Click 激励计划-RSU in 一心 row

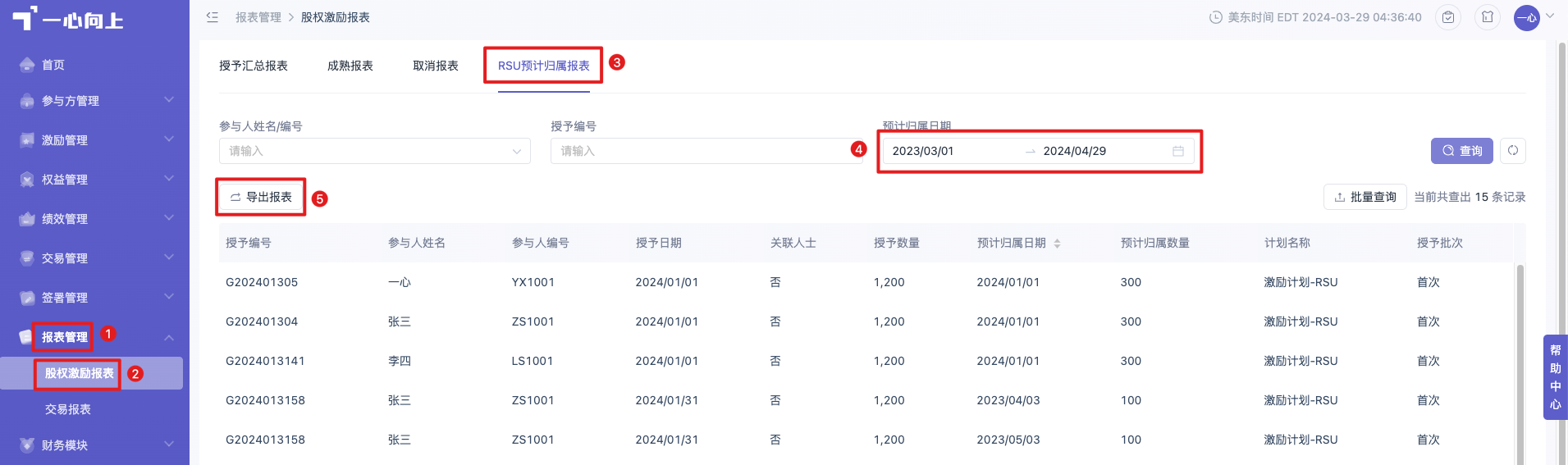[x=1301, y=282]
